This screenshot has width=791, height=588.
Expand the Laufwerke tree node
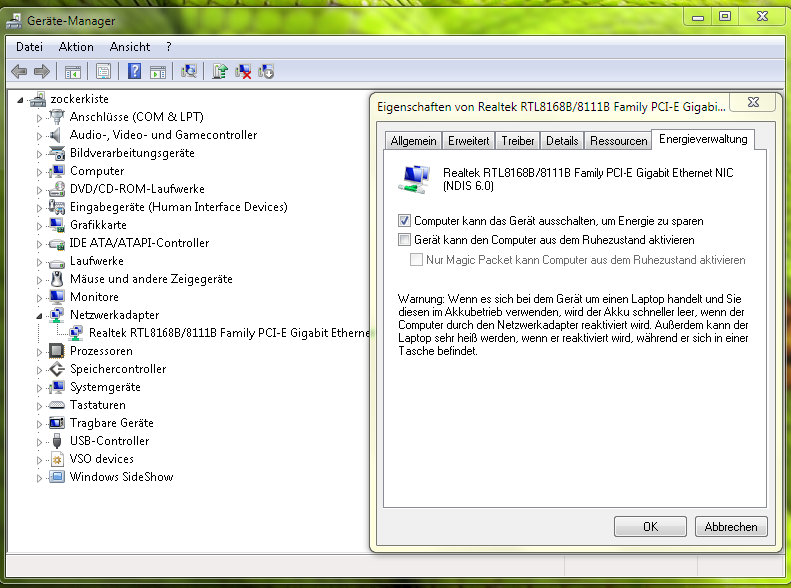[x=39, y=262]
